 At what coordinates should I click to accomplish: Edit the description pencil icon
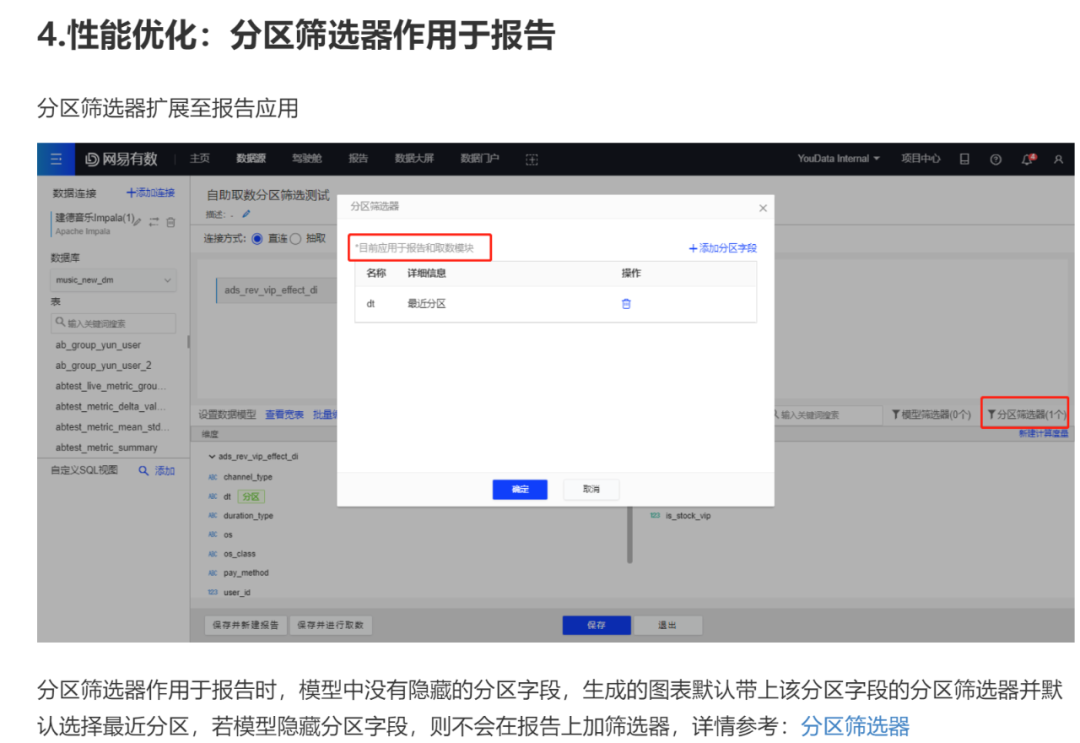246,214
